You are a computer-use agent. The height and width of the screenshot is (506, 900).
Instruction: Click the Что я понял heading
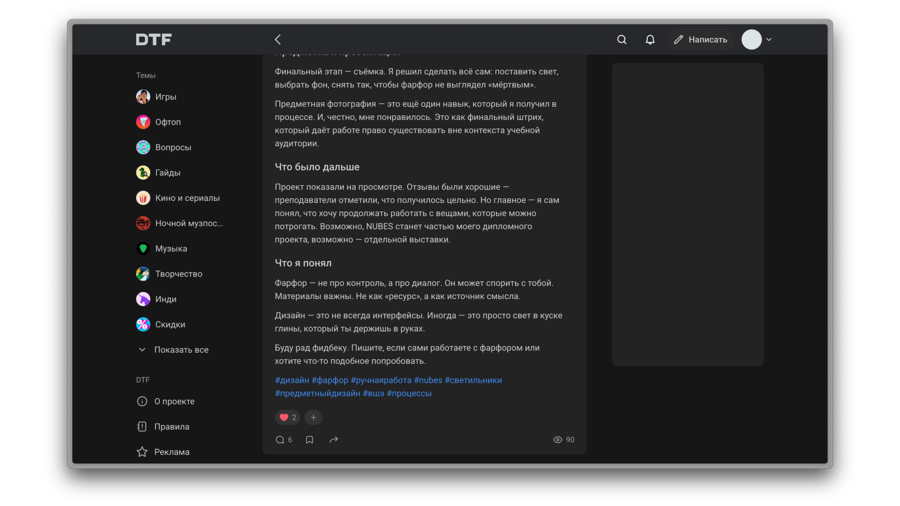point(303,263)
